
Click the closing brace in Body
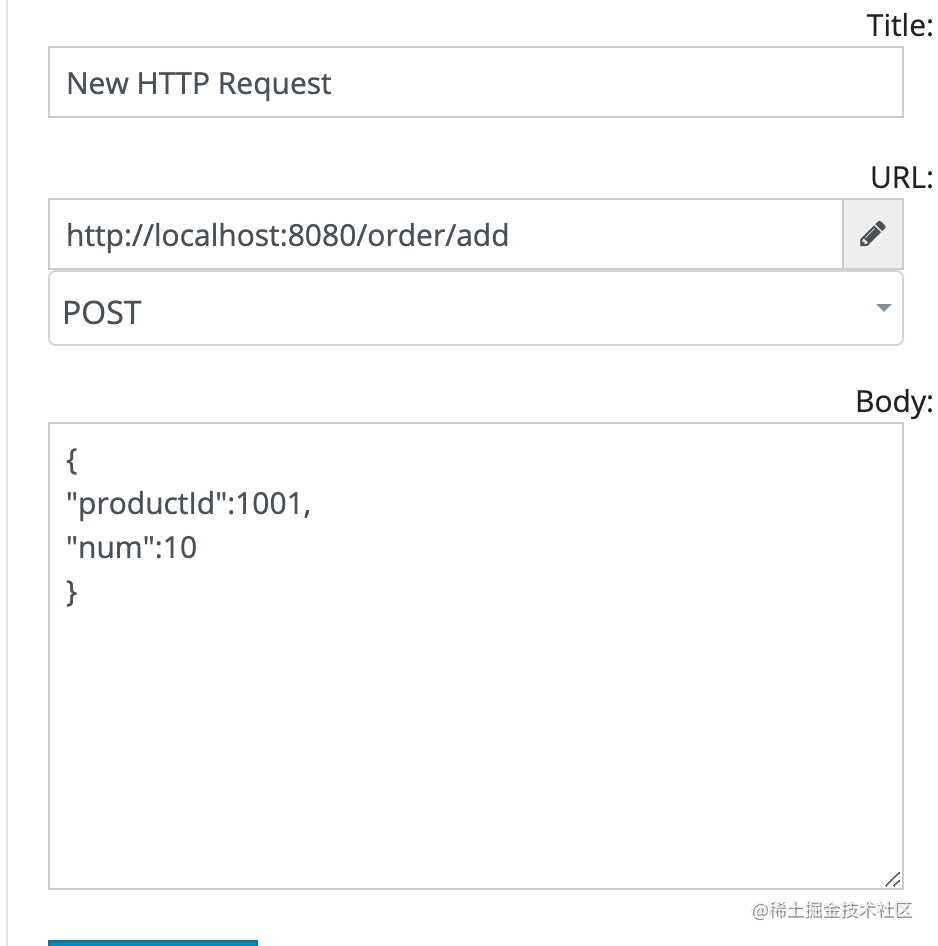click(71, 592)
